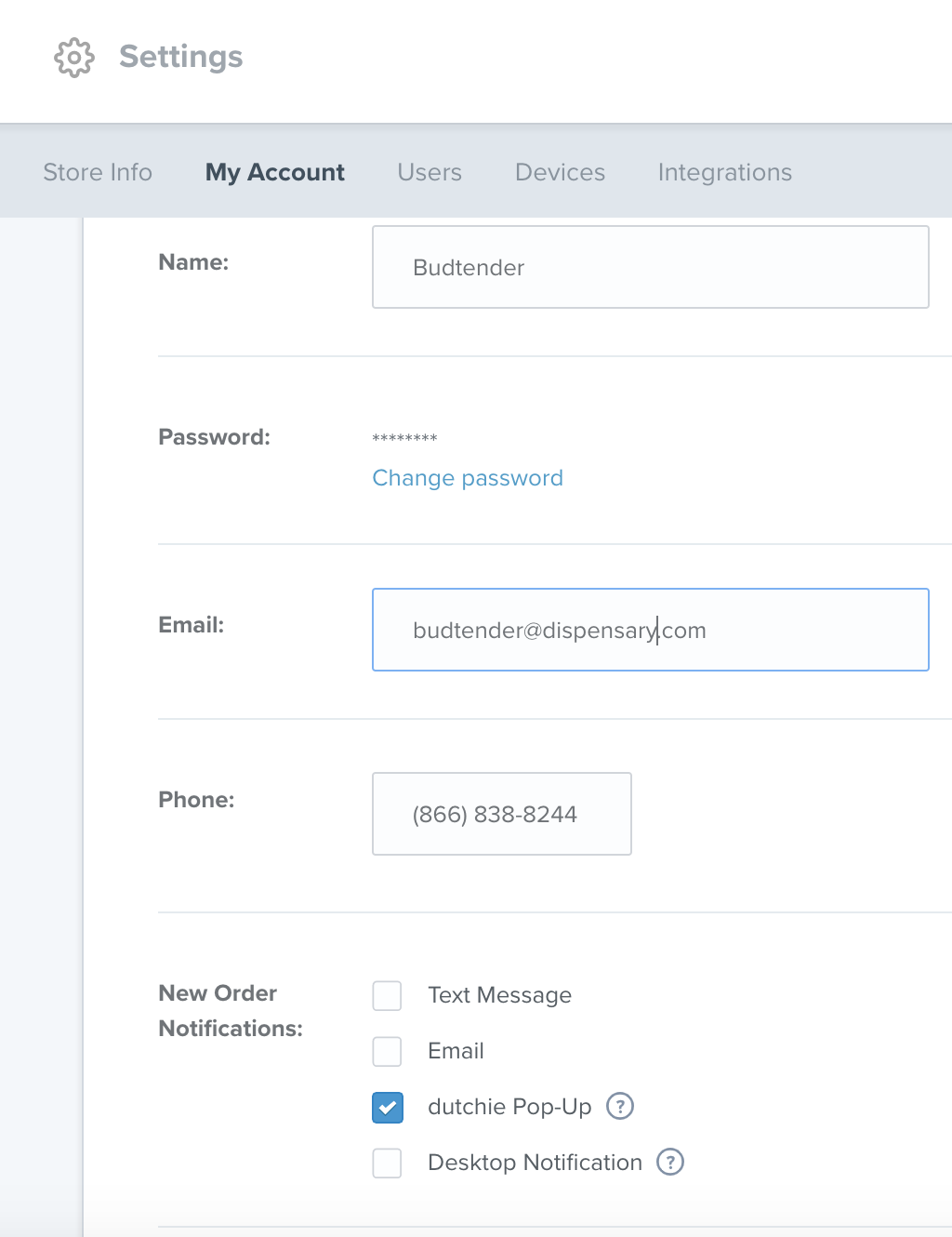Click the dutchie Pop-Up option label
The width and height of the screenshot is (952, 1237).
(509, 1107)
